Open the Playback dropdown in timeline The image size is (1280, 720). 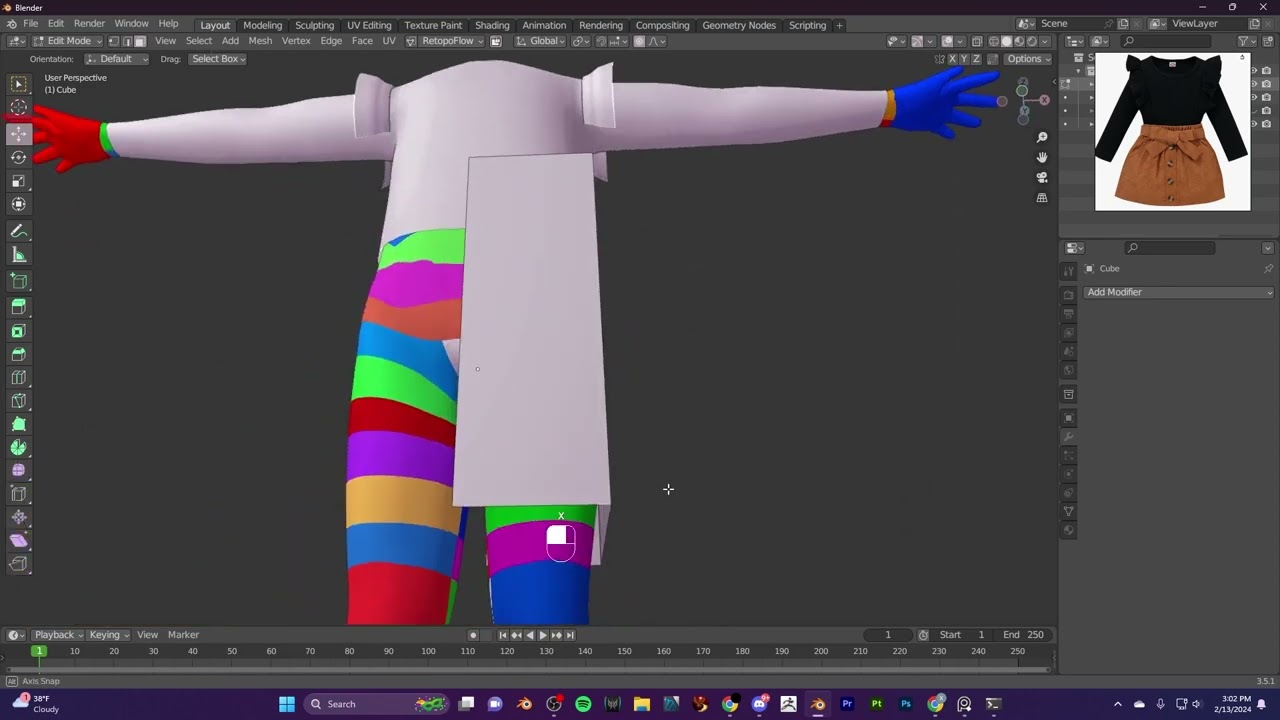58,635
